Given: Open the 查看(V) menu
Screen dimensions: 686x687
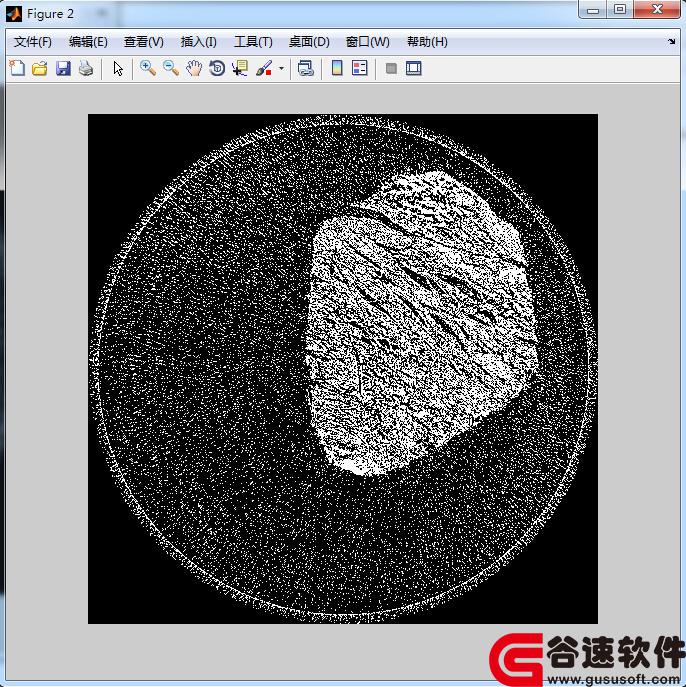Looking at the screenshot, I should pyautogui.click(x=144, y=42).
